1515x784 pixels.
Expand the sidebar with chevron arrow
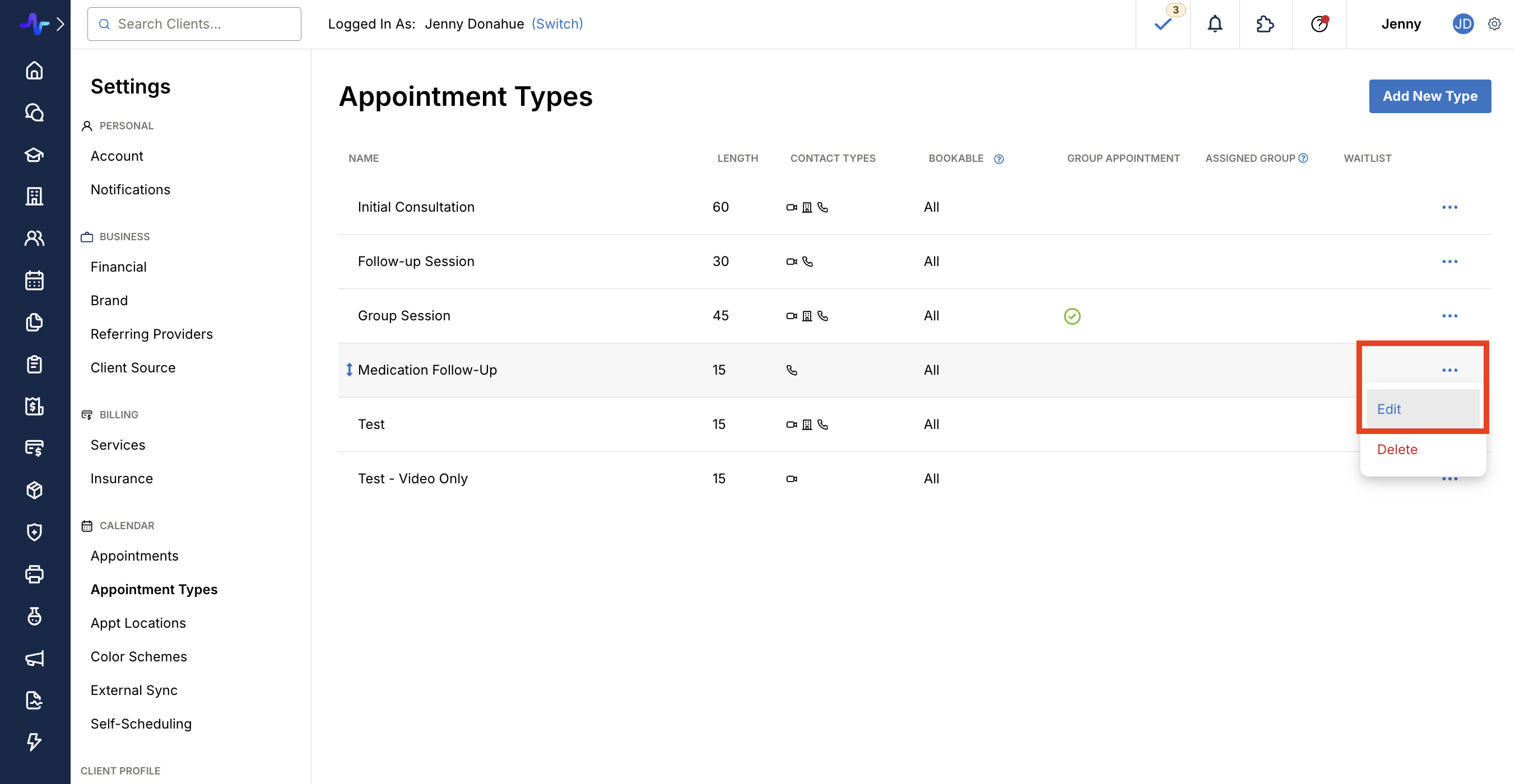[x=60, y=24]
